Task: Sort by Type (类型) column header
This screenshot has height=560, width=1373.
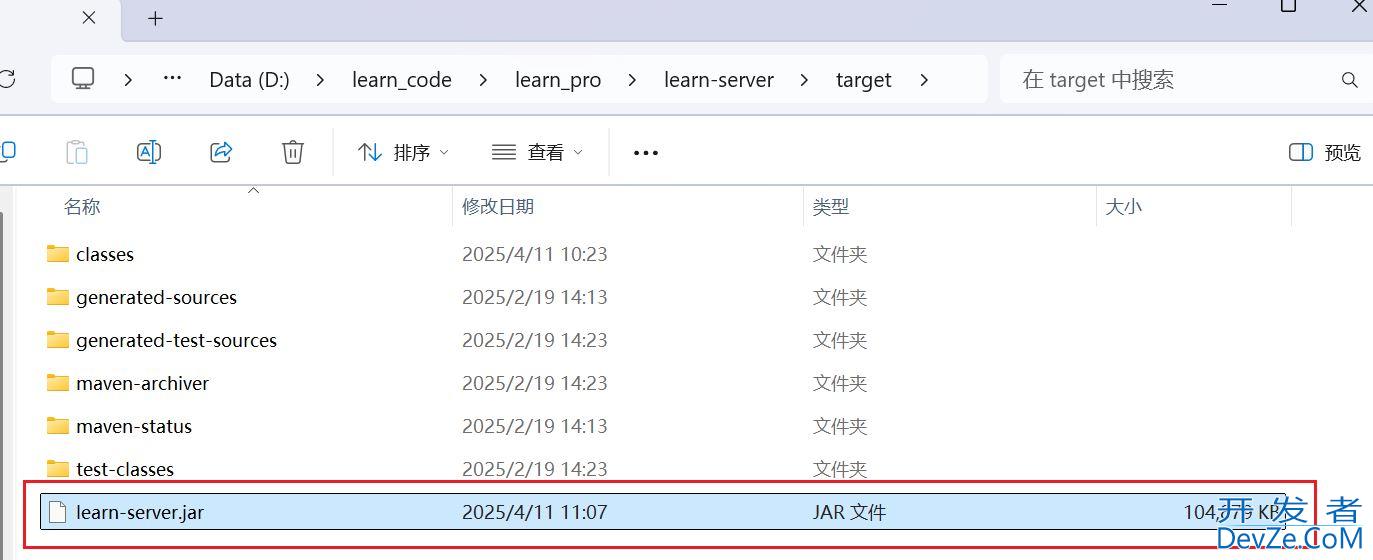Action: 831,206
